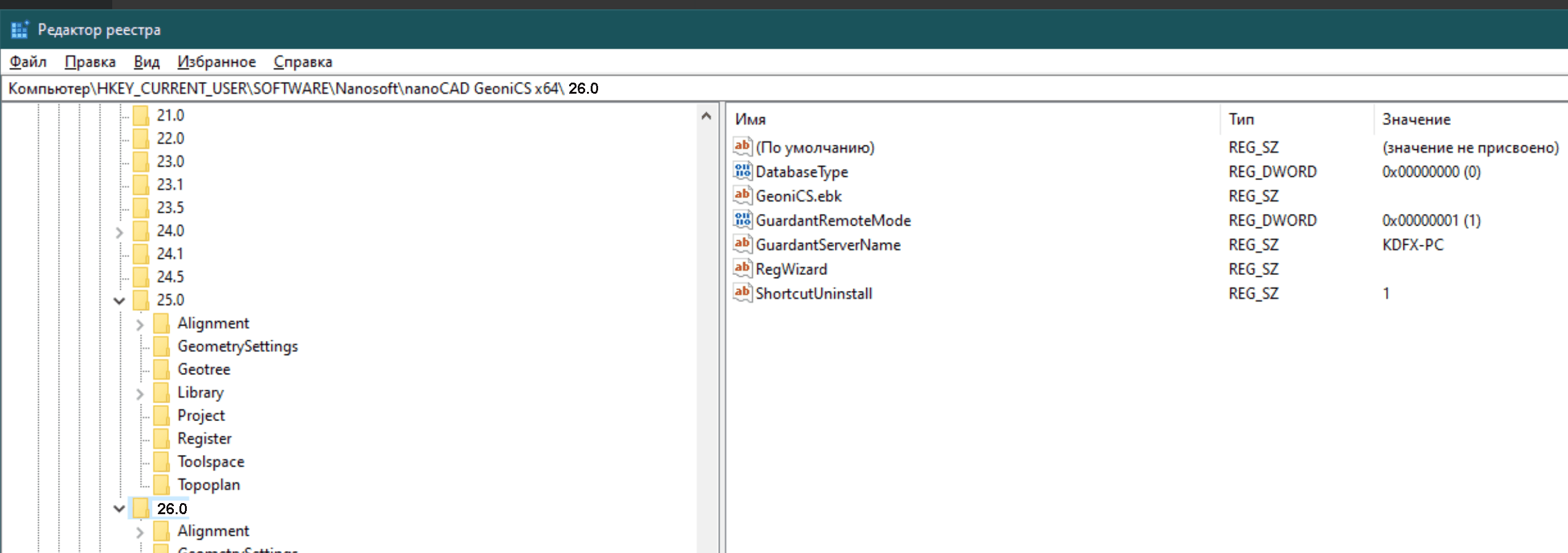Expand the 24.0 registry key
Viewport: 1568px width, 553px height.
point(120,232)
